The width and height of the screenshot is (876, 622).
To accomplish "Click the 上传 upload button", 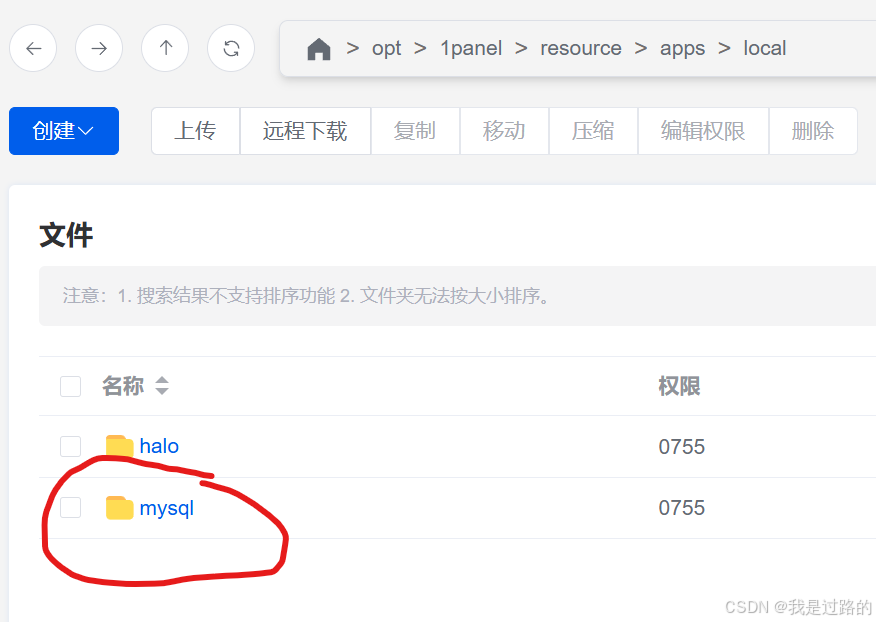I will pyautogui.click(x=196, y=131).
